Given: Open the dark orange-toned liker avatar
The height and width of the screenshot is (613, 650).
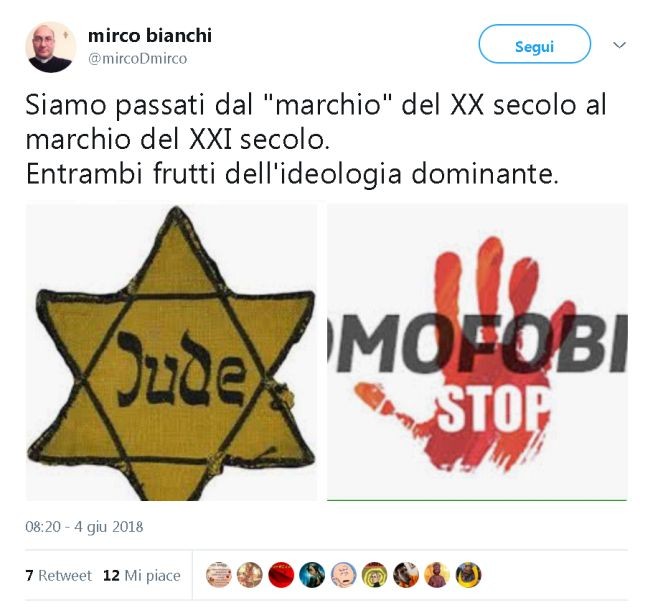Looking at the screenshot, I should (x=406, y=575).
